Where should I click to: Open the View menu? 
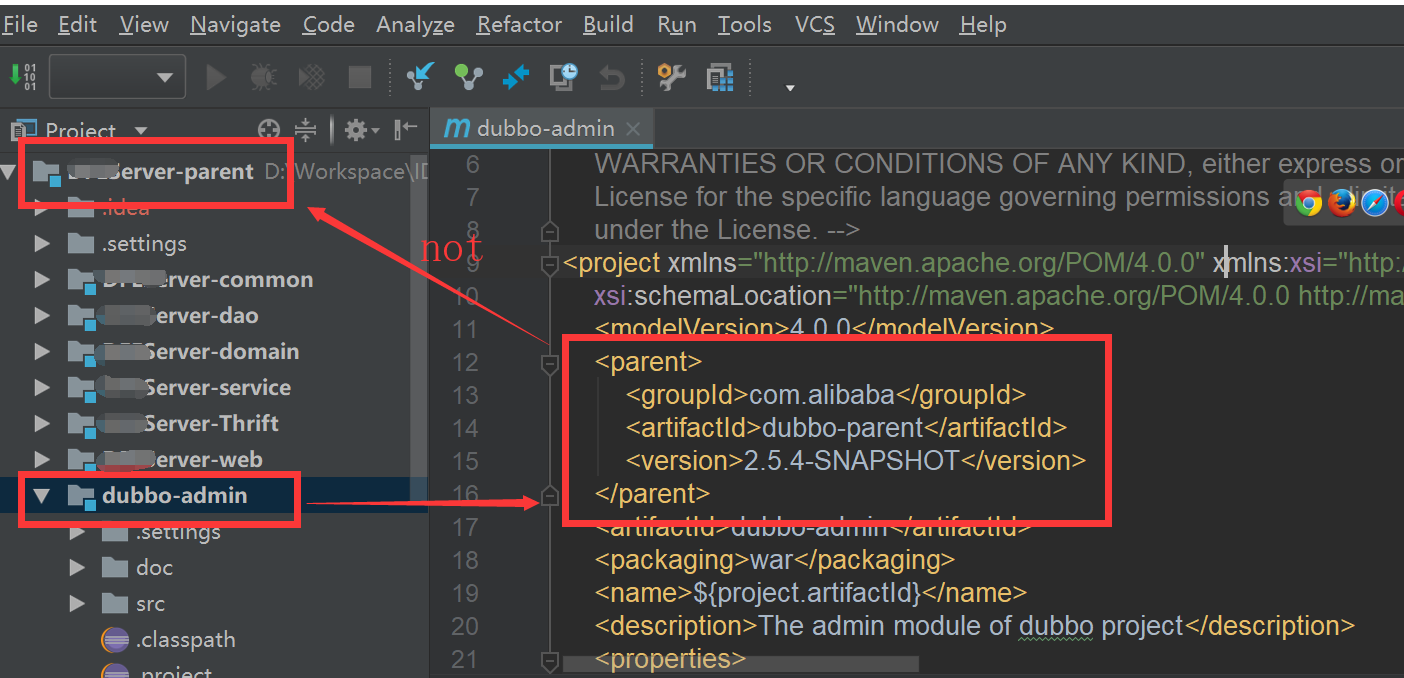tap(144, 25)
